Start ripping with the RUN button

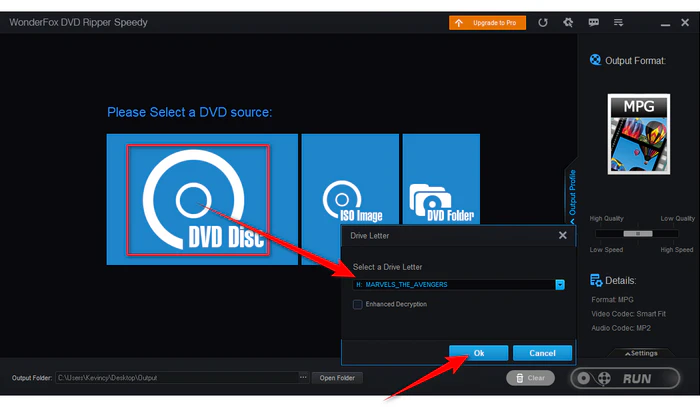pyautogui.click(x=625, y=378)
